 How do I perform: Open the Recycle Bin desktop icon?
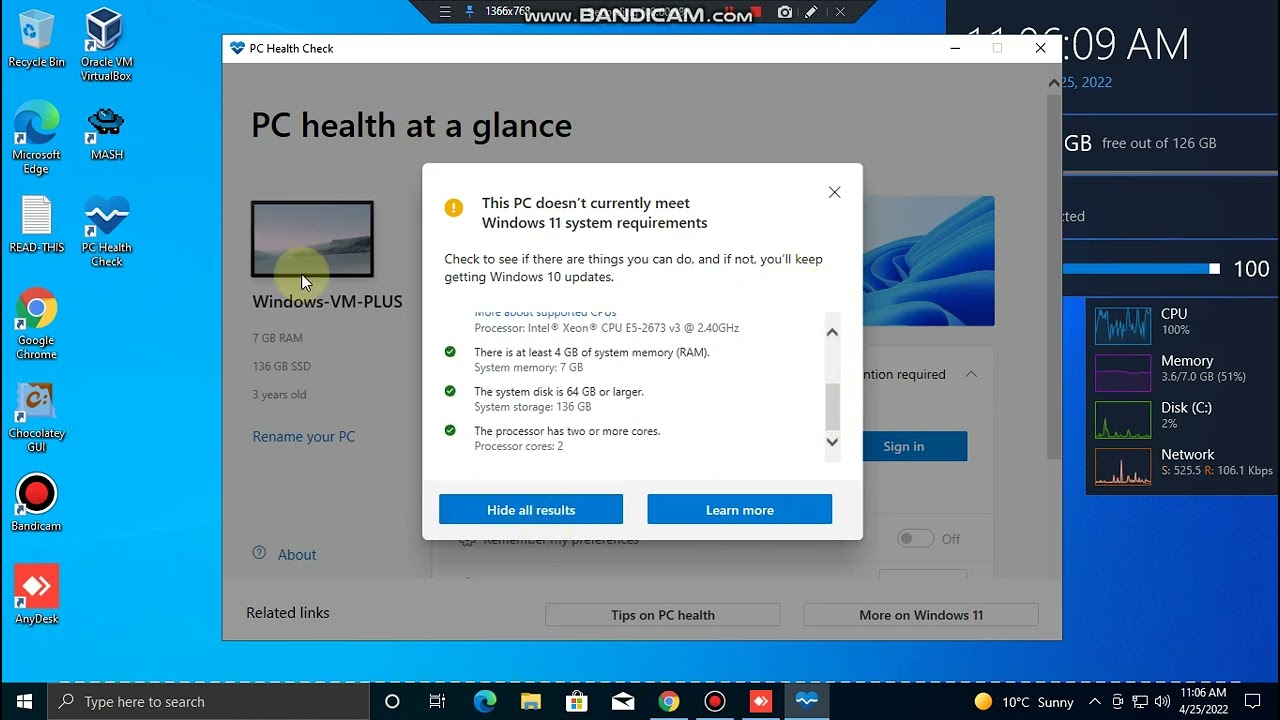(x=36, y=38)
